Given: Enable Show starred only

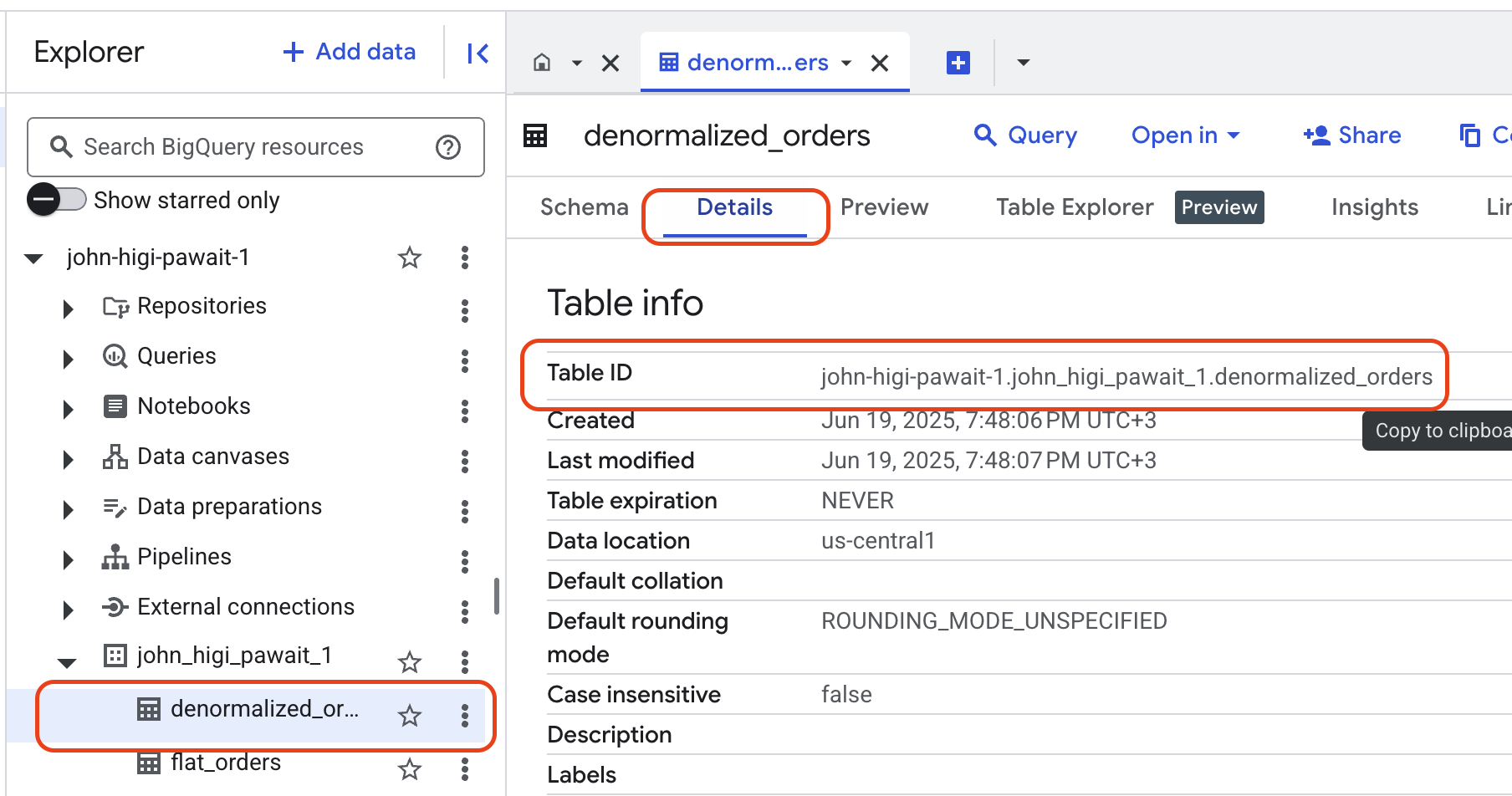Looking at the screenshot, I should click(56, 199).
